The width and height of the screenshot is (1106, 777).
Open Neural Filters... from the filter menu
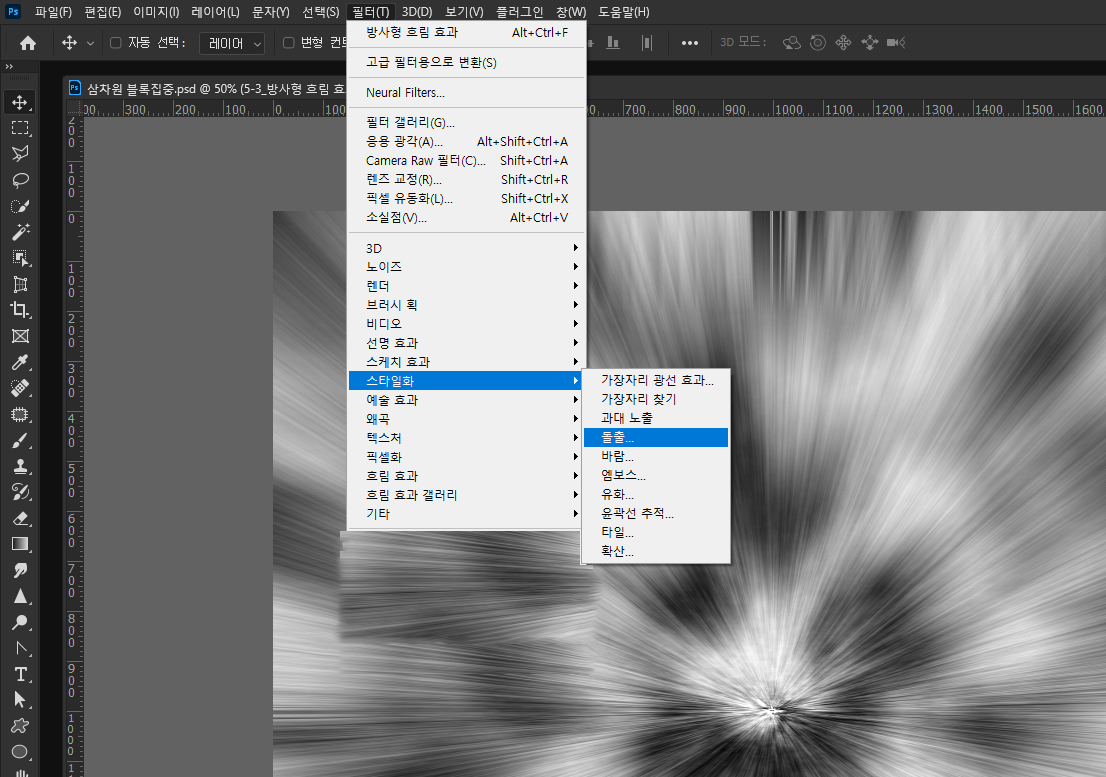tap(466, 92)
